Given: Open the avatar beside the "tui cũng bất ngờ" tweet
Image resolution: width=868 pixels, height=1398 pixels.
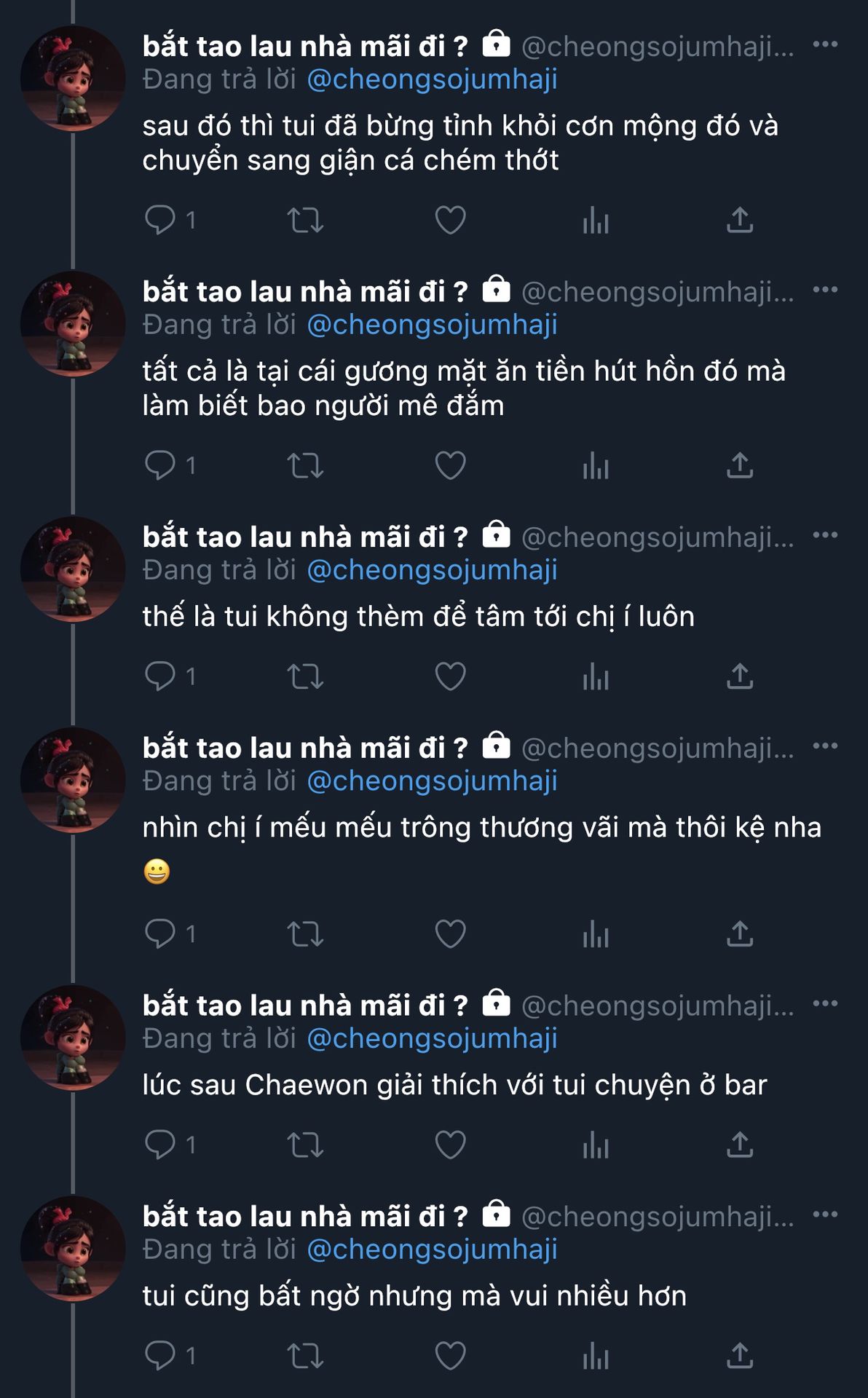Looking at the screenshot, I should (x=73, y=1249).
